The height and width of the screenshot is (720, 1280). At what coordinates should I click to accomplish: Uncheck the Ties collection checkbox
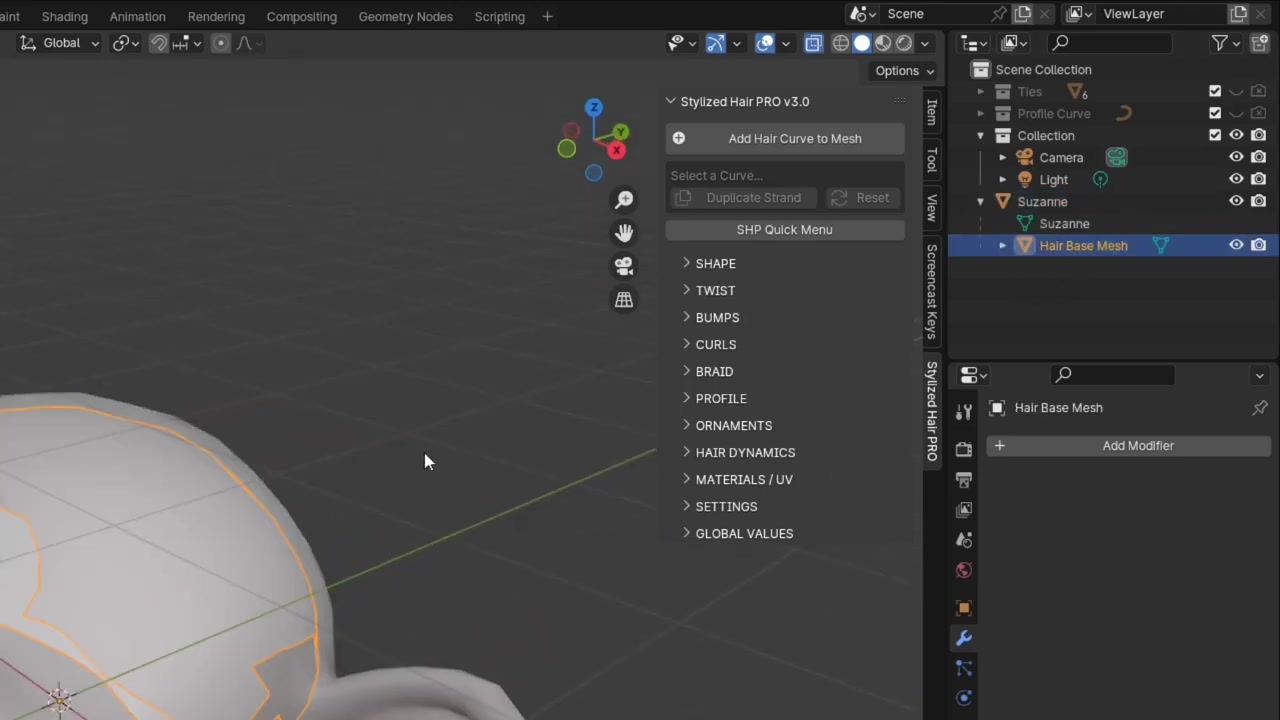(x=1215, y=91)
